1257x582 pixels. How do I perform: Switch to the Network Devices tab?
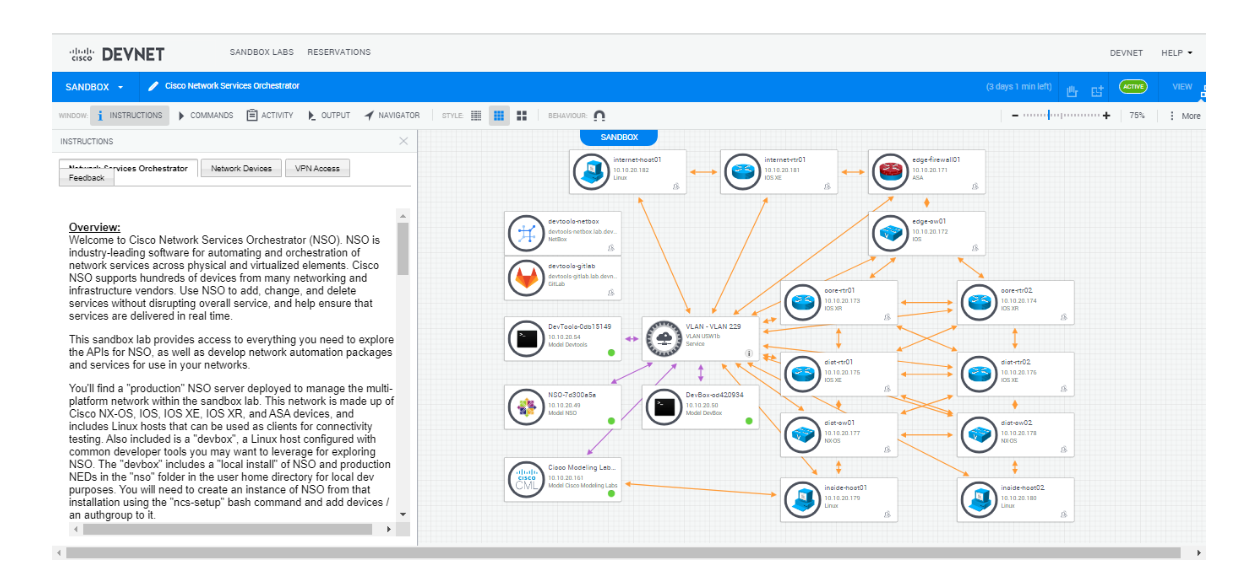coord(240,167)
